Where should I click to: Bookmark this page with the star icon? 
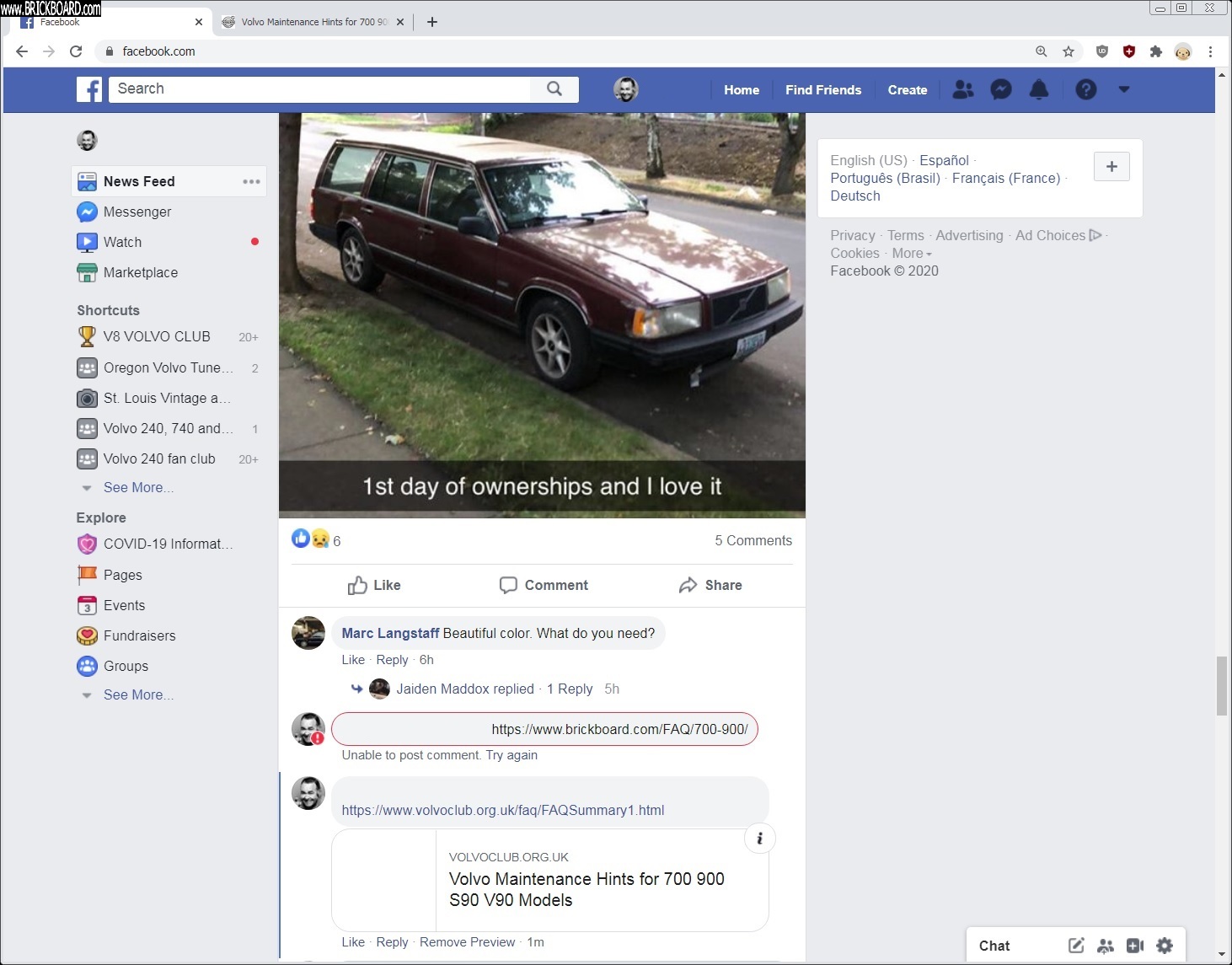1069,51
